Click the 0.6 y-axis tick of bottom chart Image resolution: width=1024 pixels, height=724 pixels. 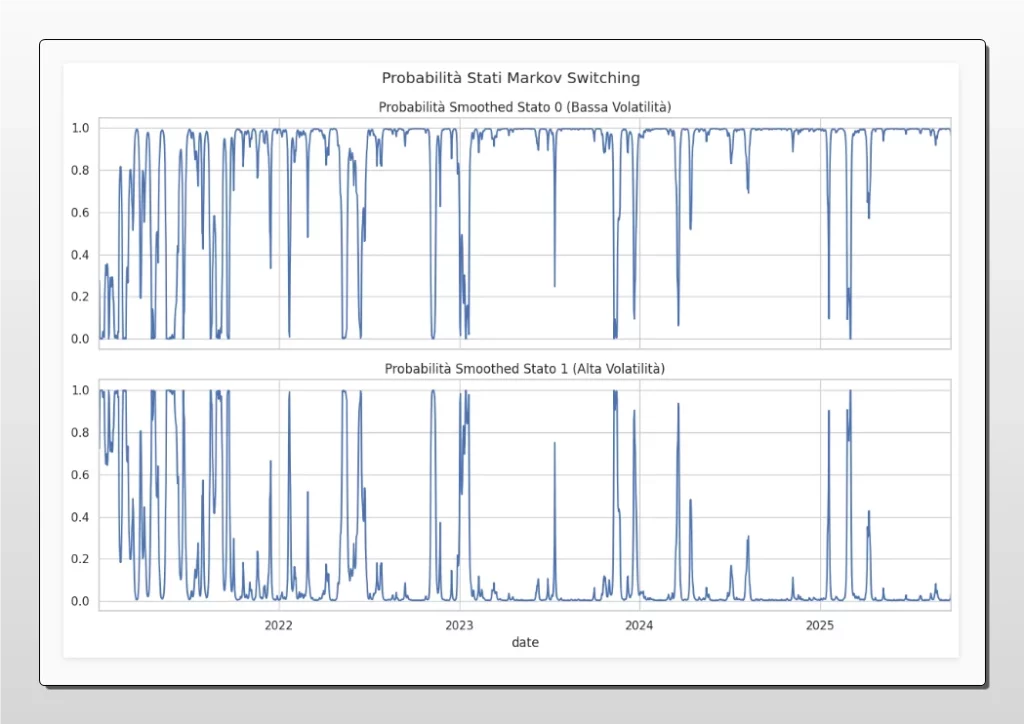(80, 475)
